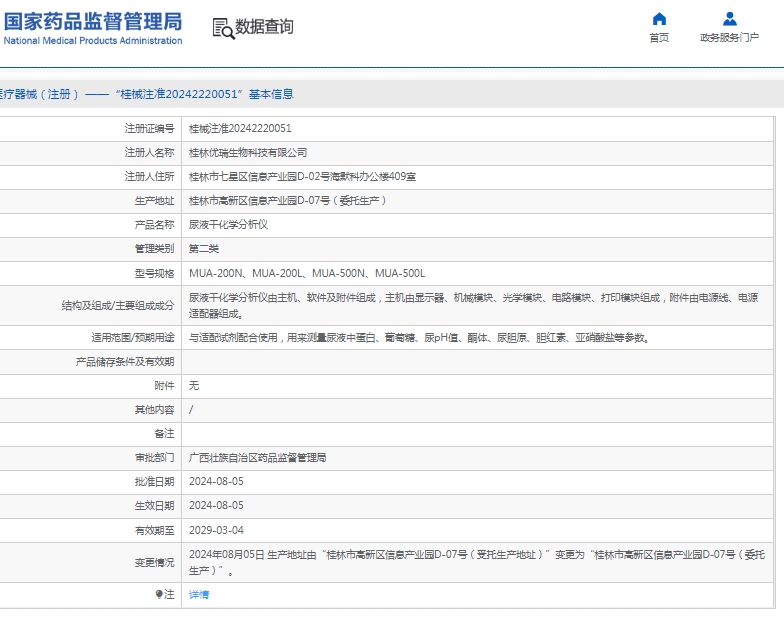
Task: Select the model list MUA-200N、MUA-200L
Action: tap(307, 274)
